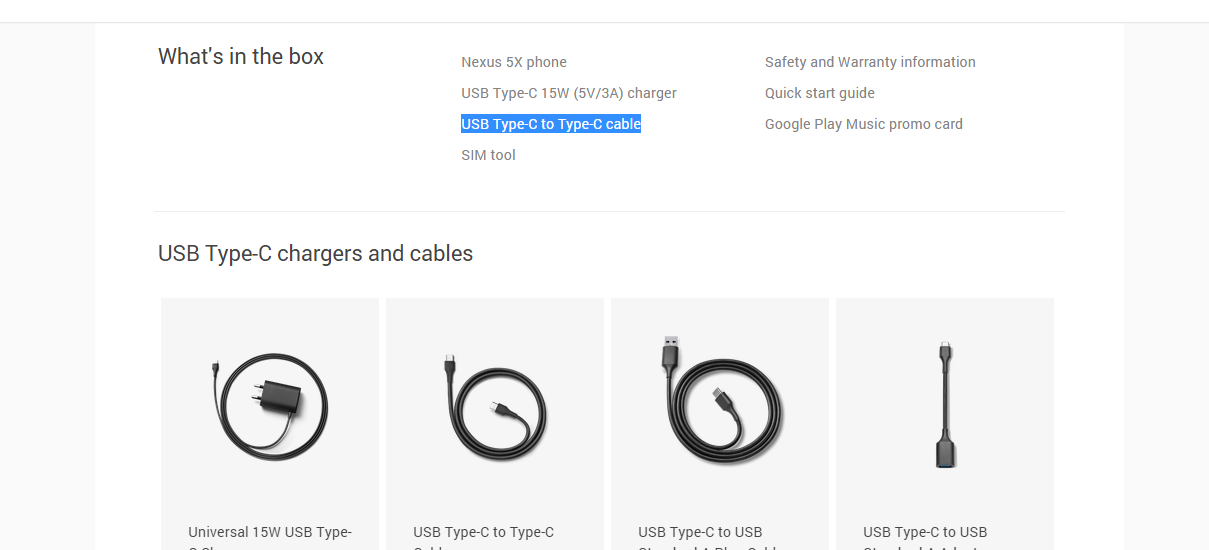
Task: Open the Universal 15W USB Type-C Charger title
Action: click(270, 532)
